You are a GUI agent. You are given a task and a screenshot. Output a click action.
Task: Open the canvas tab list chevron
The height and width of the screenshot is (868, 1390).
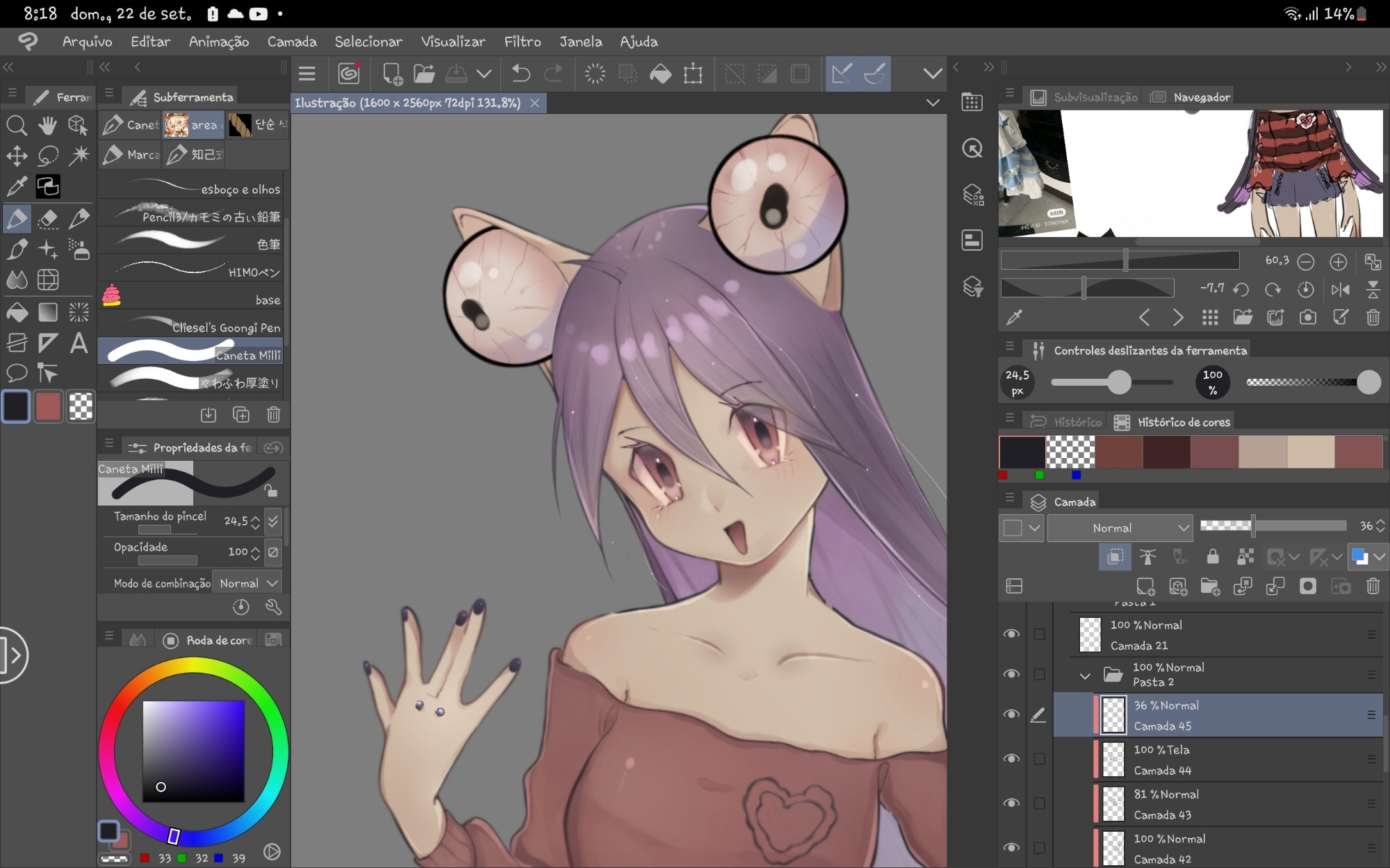933,103
